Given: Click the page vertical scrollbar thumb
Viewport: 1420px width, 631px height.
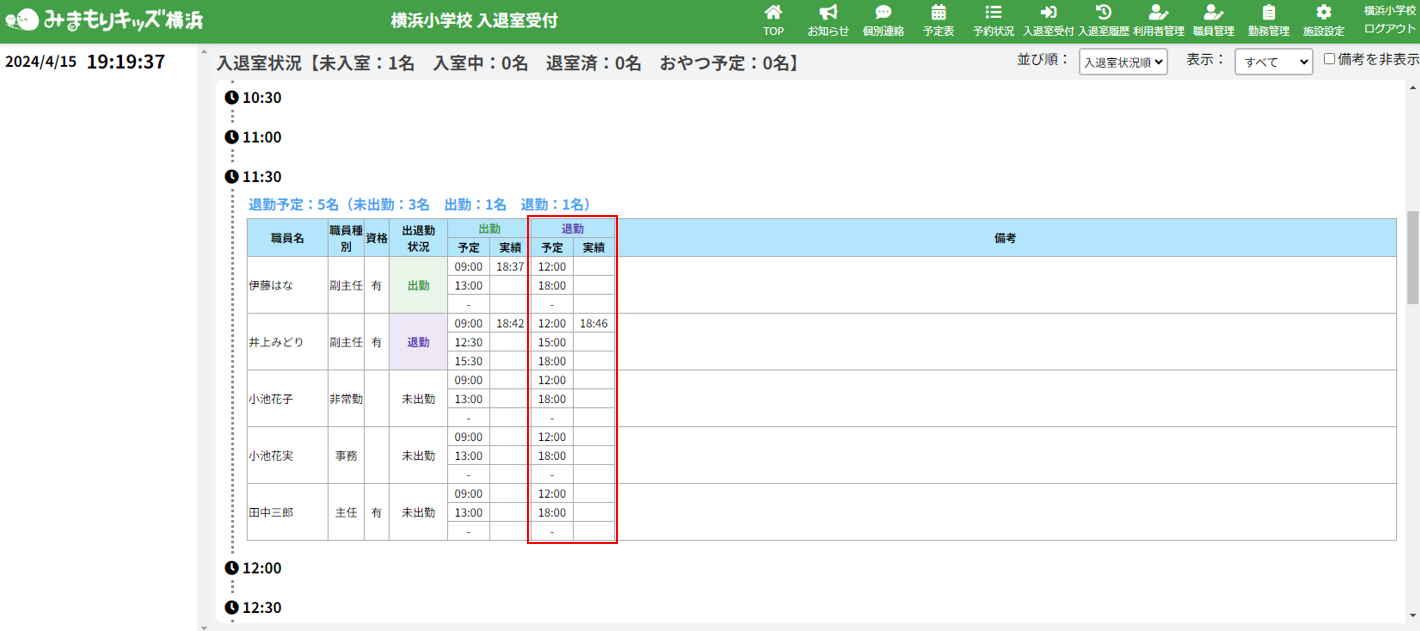Looking at the screenshot, I should point(1412,256).
